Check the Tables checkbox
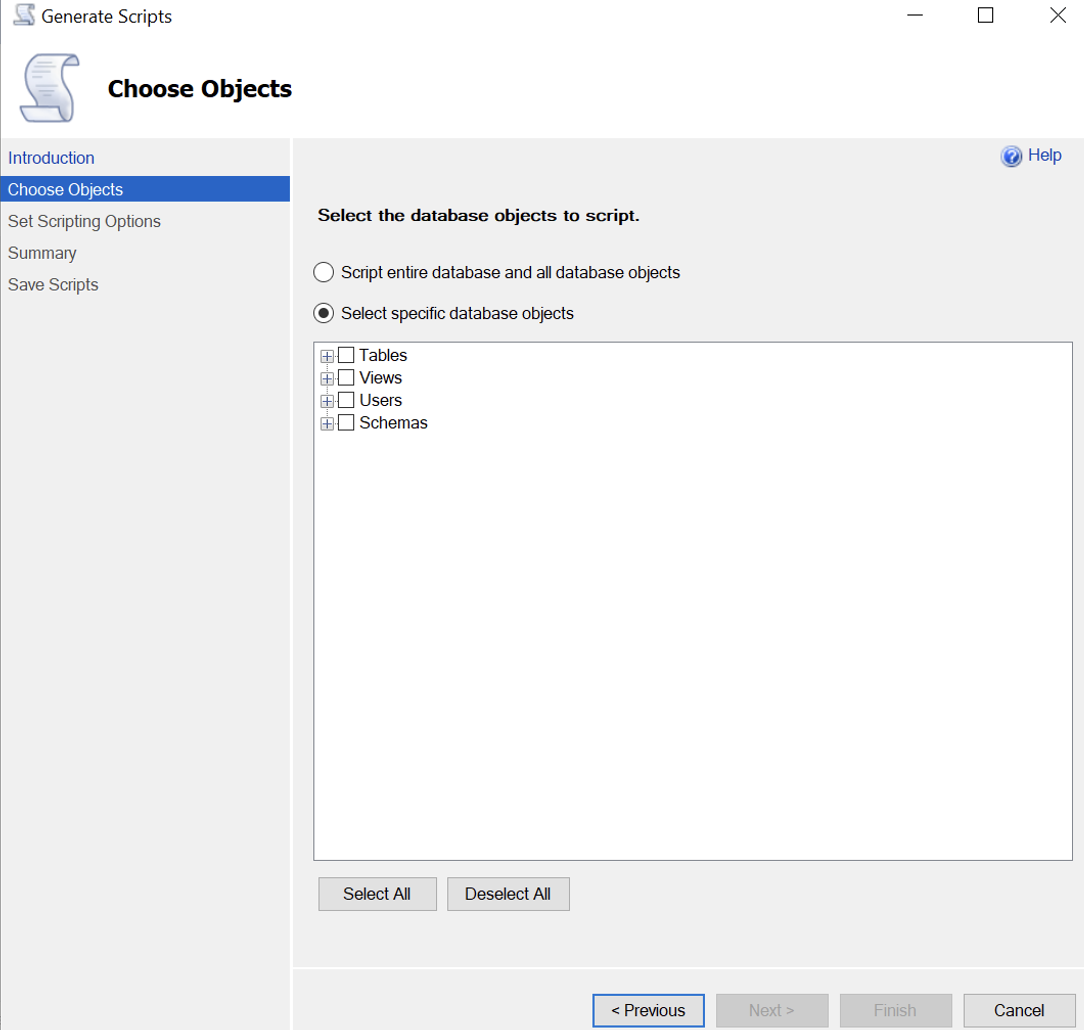Viewport: 1084px width, 1030px height. point(346,355)
